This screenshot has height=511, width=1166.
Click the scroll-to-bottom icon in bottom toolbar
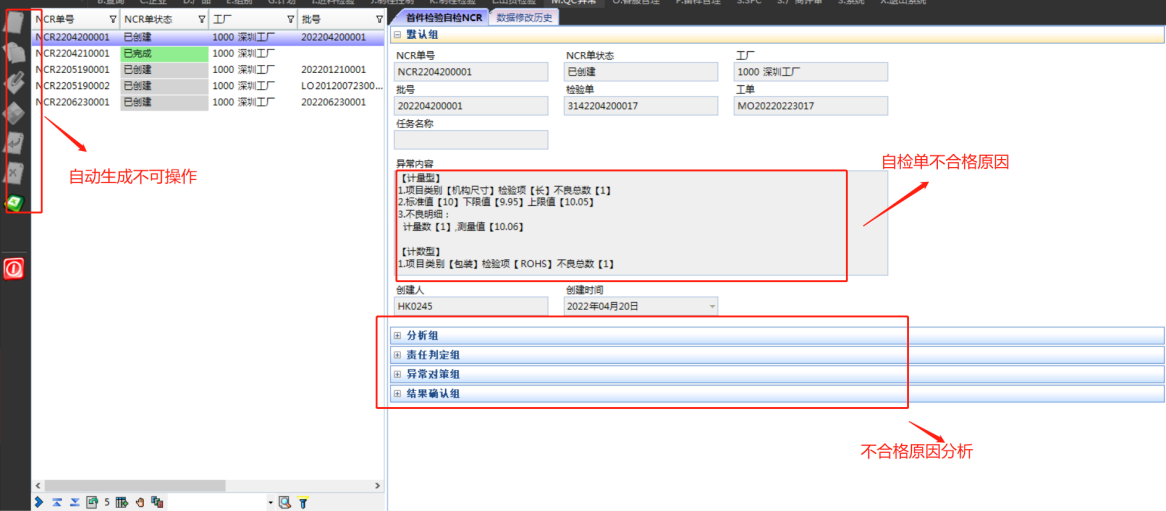(x=74, y=502)
